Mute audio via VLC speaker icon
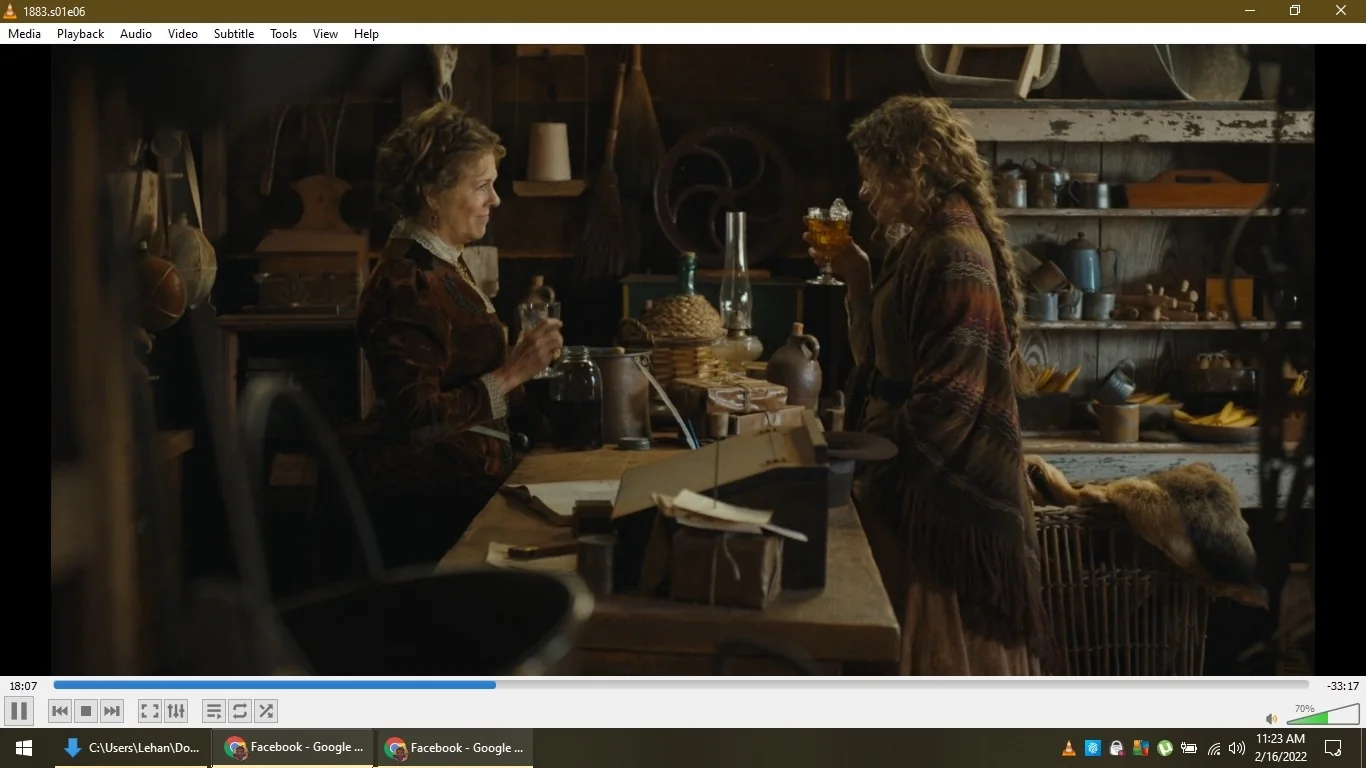 1271,718
